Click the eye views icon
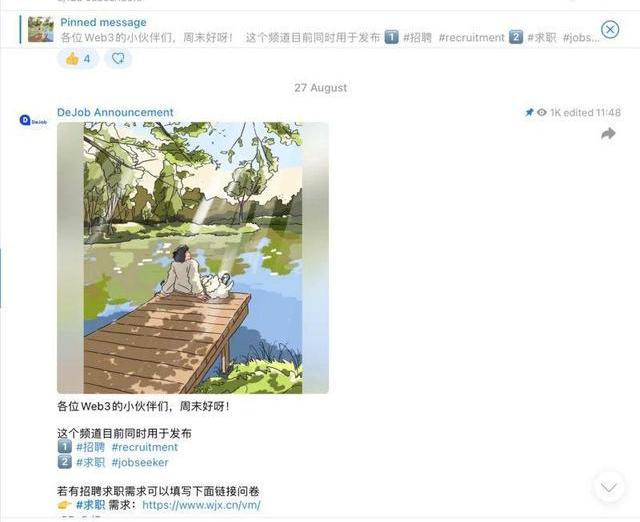The image size is (640, 522). 542,112
